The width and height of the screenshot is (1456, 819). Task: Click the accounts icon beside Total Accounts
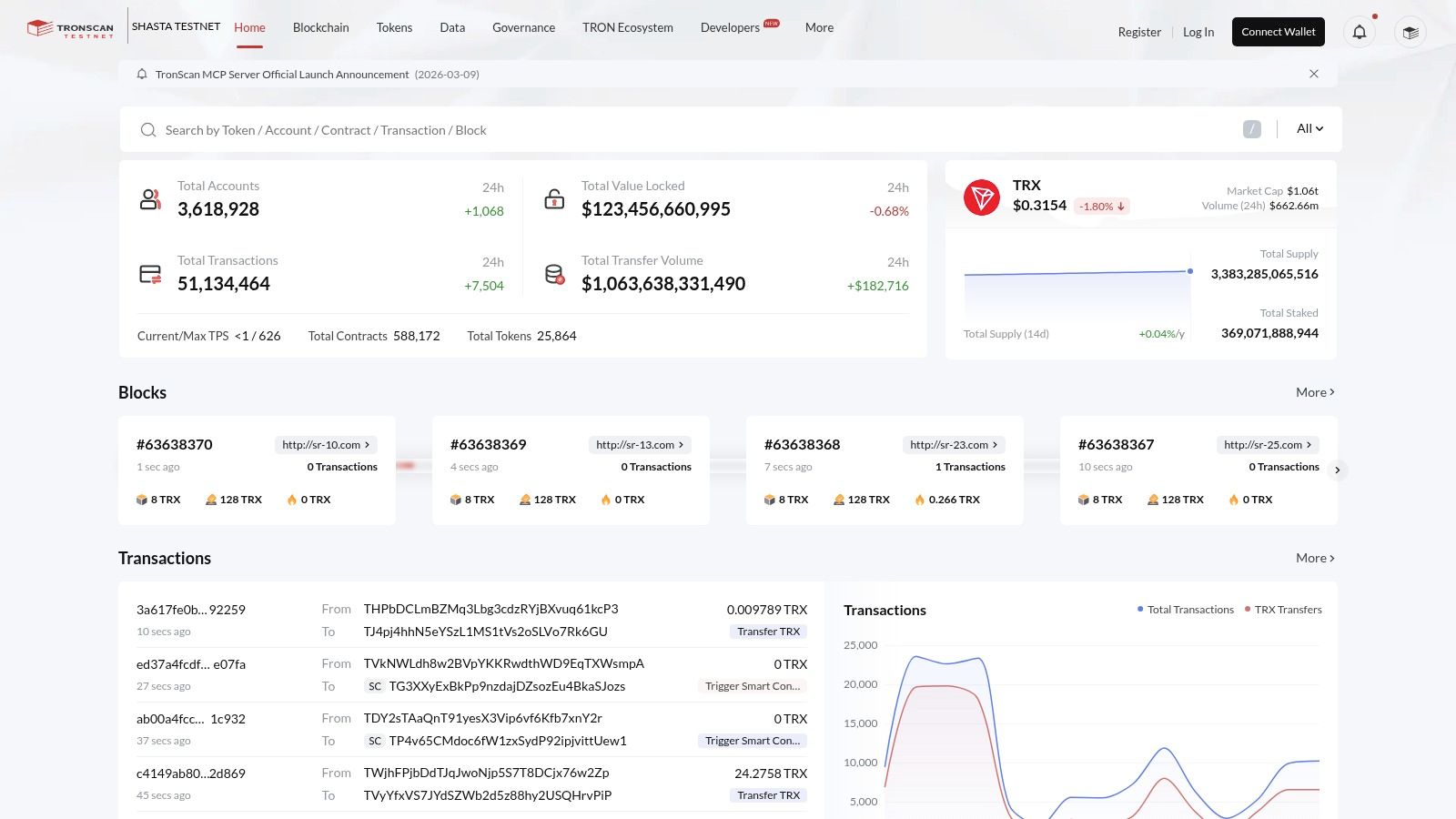click(x=150, y=198)
